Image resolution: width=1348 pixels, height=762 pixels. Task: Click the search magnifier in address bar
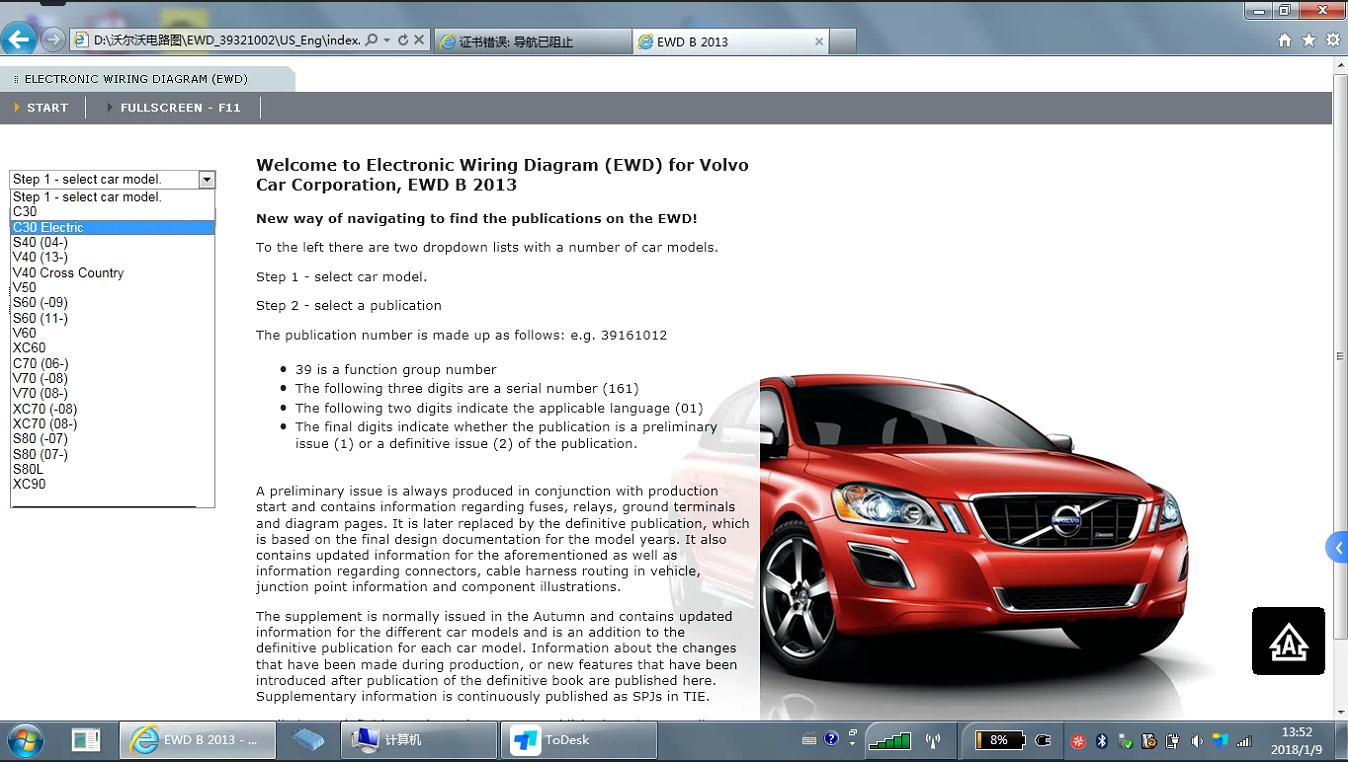[371, 40]
